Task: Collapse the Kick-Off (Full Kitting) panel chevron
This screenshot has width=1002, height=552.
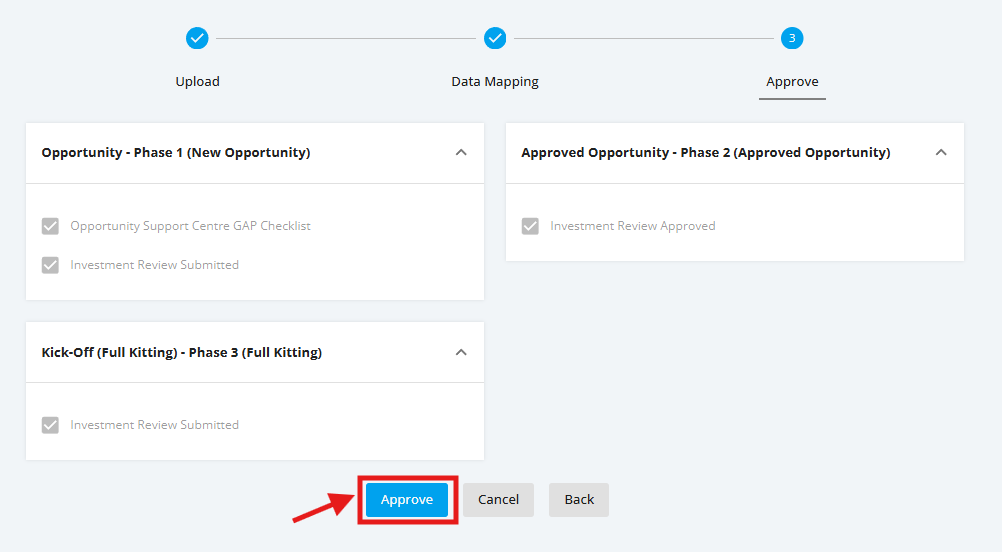Action: (x=461, y=353)
